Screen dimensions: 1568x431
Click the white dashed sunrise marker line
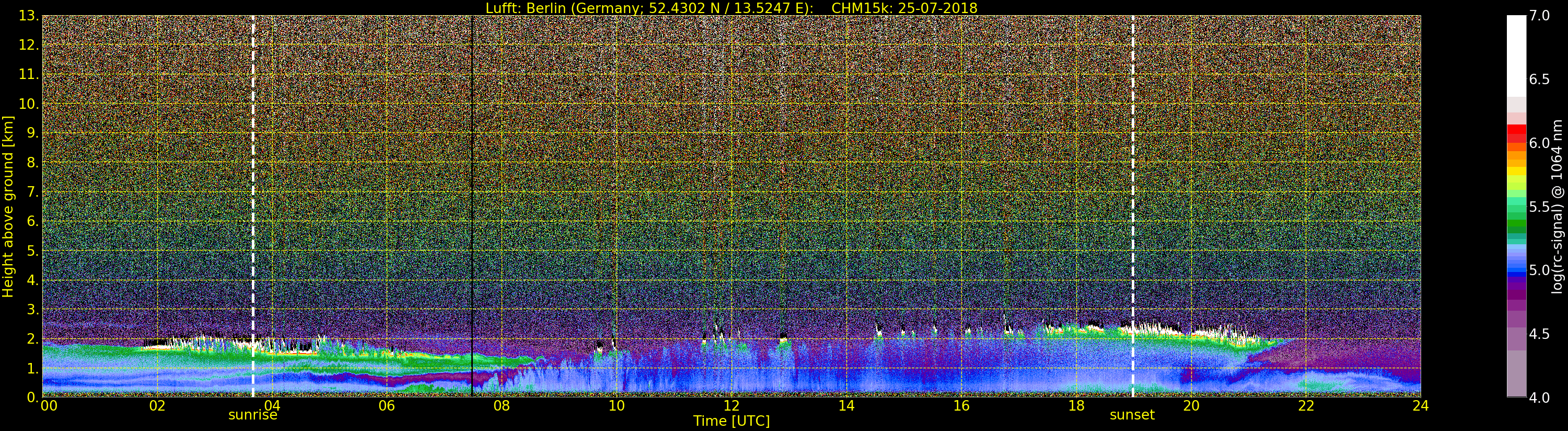[x=253, y=206]
